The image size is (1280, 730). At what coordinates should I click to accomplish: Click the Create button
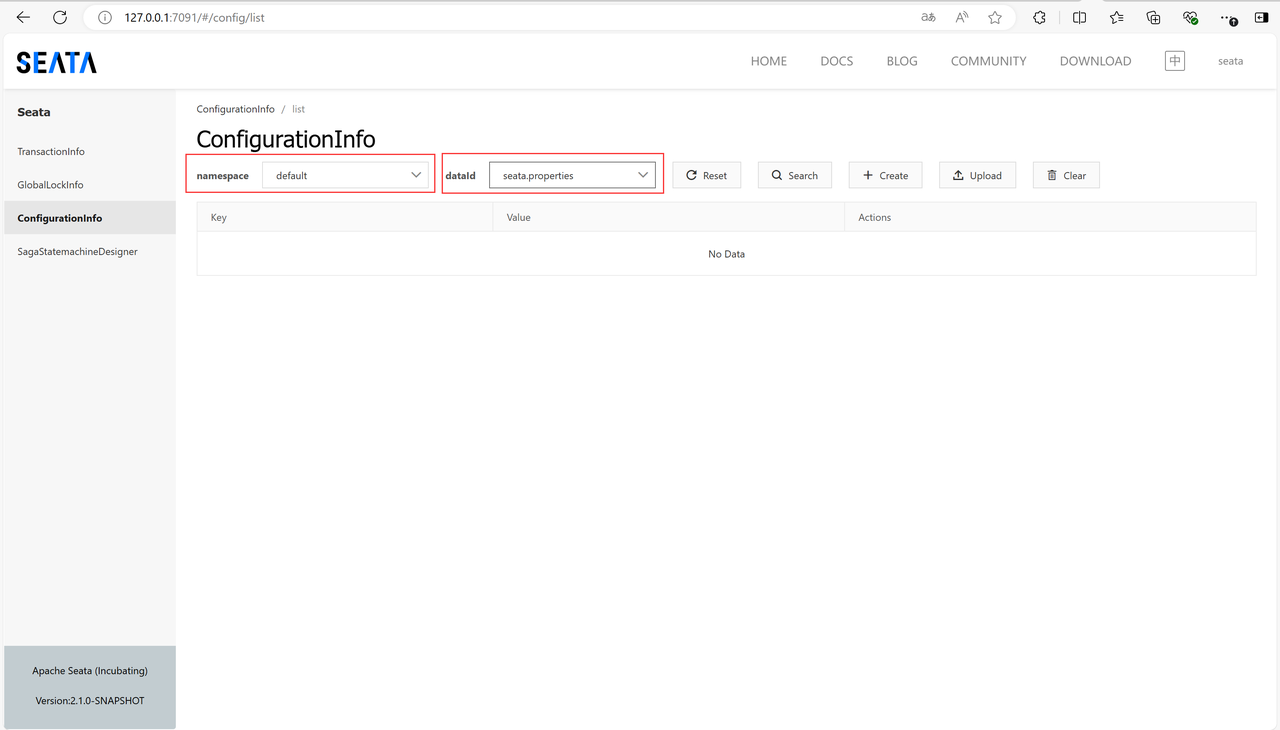click(x=885, y=175)
